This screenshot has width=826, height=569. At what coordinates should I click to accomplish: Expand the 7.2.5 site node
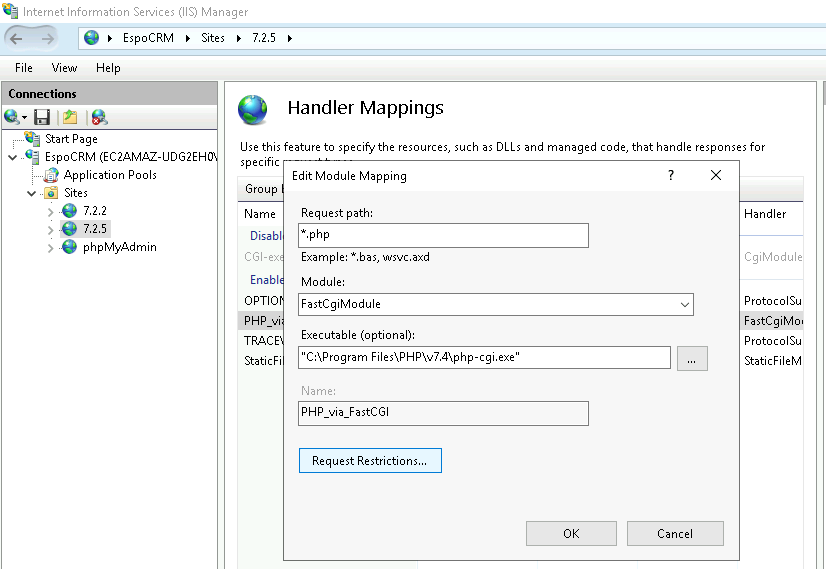[51, 230]
